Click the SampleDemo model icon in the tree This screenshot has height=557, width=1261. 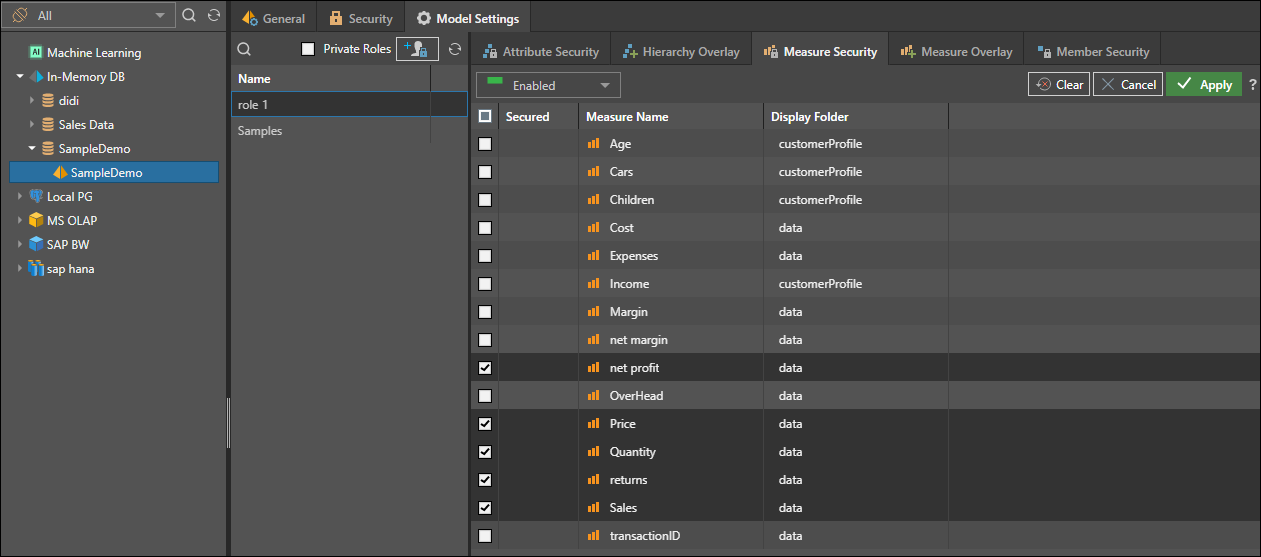click(60, 173)
